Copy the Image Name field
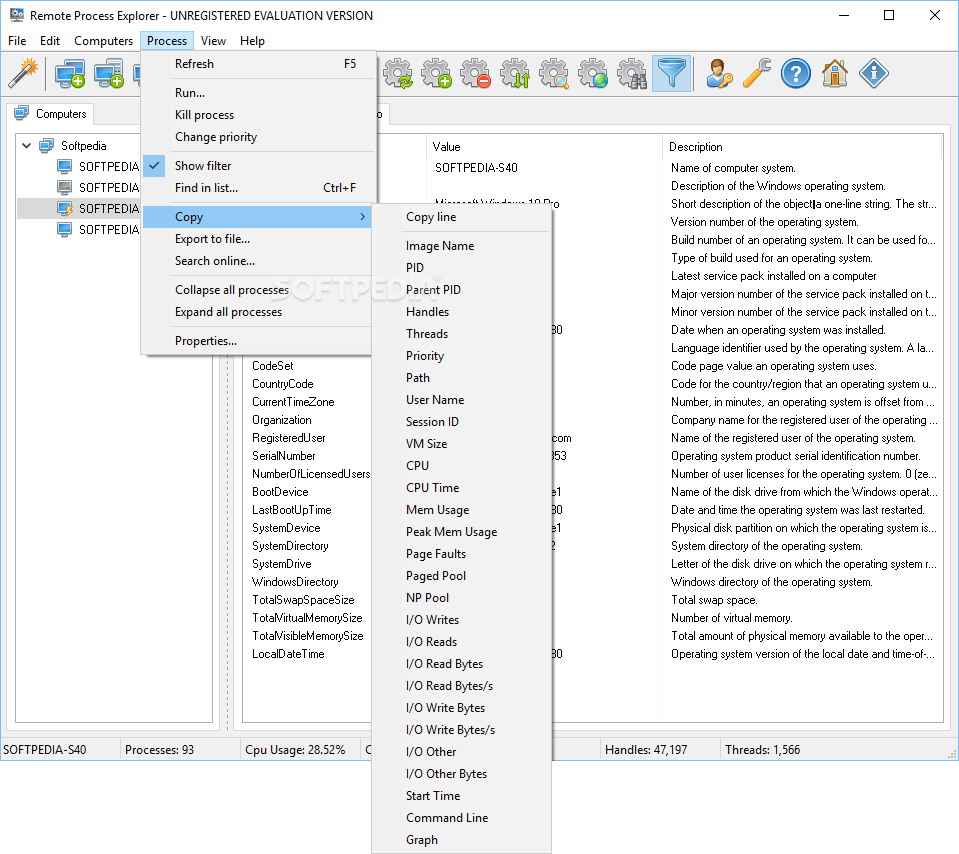This screenshot has width=959, height=854. click(462, 246)
